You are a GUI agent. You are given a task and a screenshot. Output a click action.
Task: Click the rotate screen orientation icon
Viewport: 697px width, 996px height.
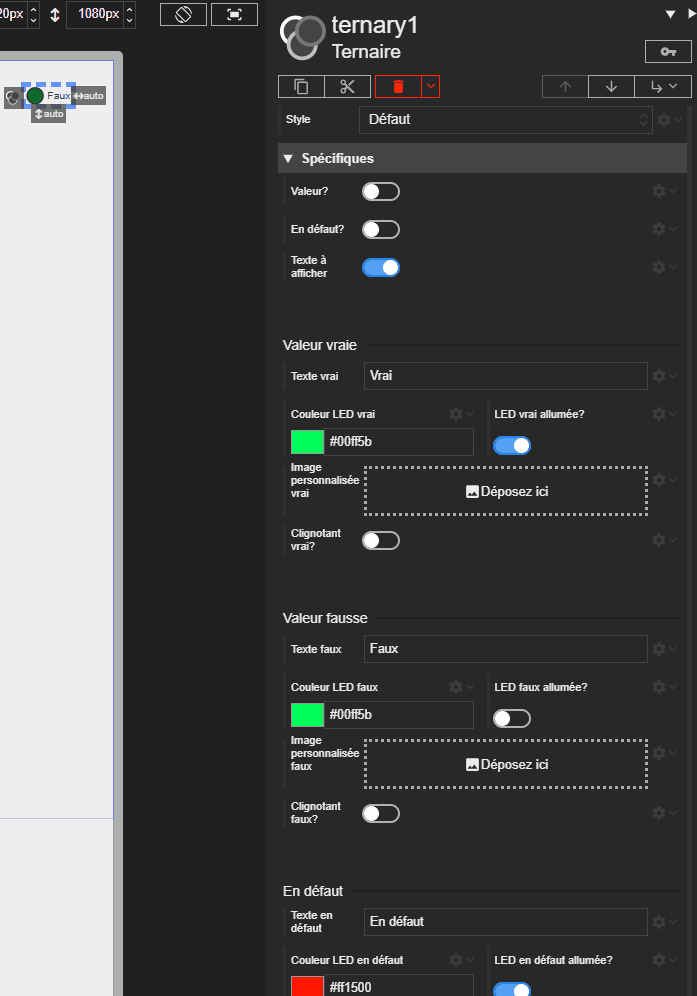pos(183,14)
